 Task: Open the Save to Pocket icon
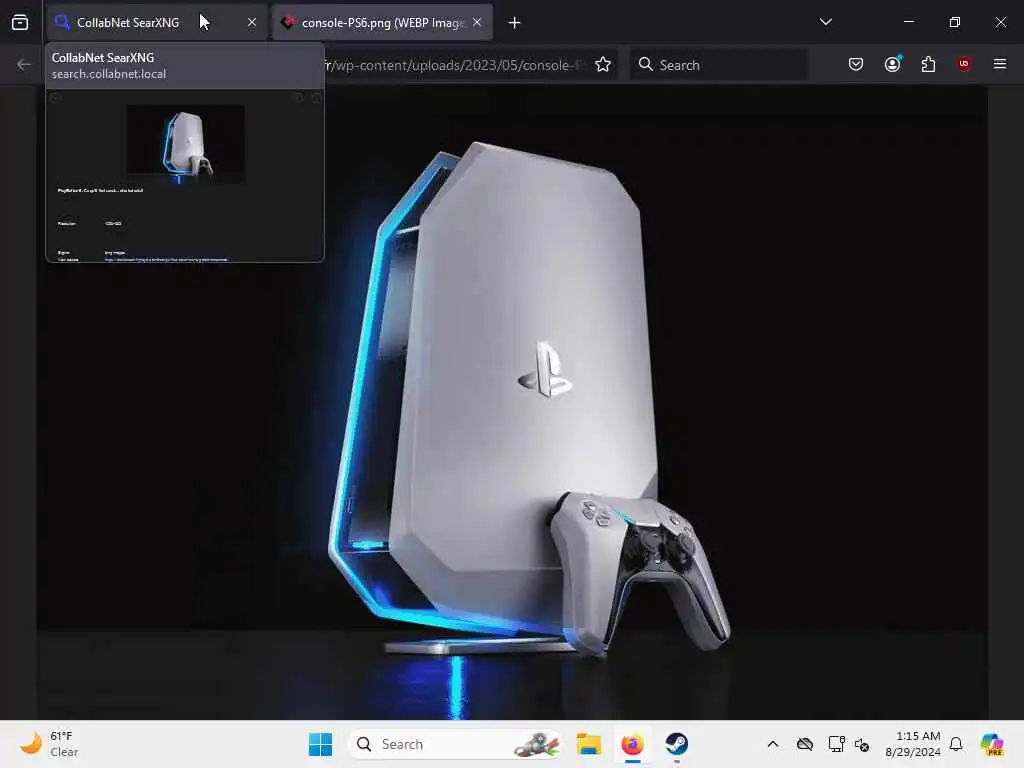(856, 64)
